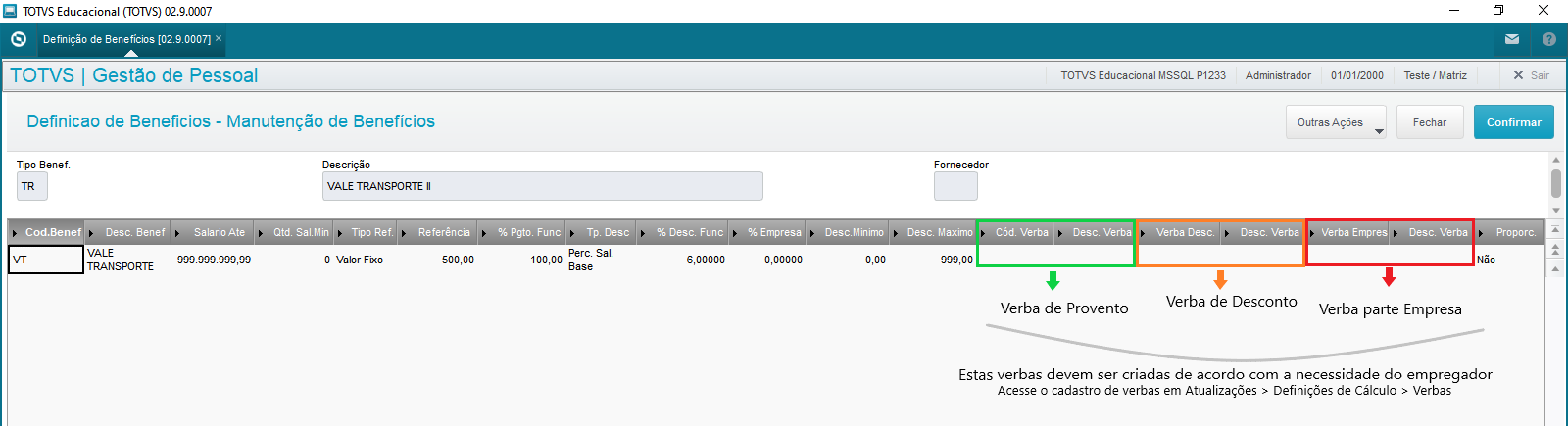Image resolution: width=1568 pixels, height=426 pixels.
Task: Click the Referência column header
Action: pyautogui.click(x=438, y=232)
